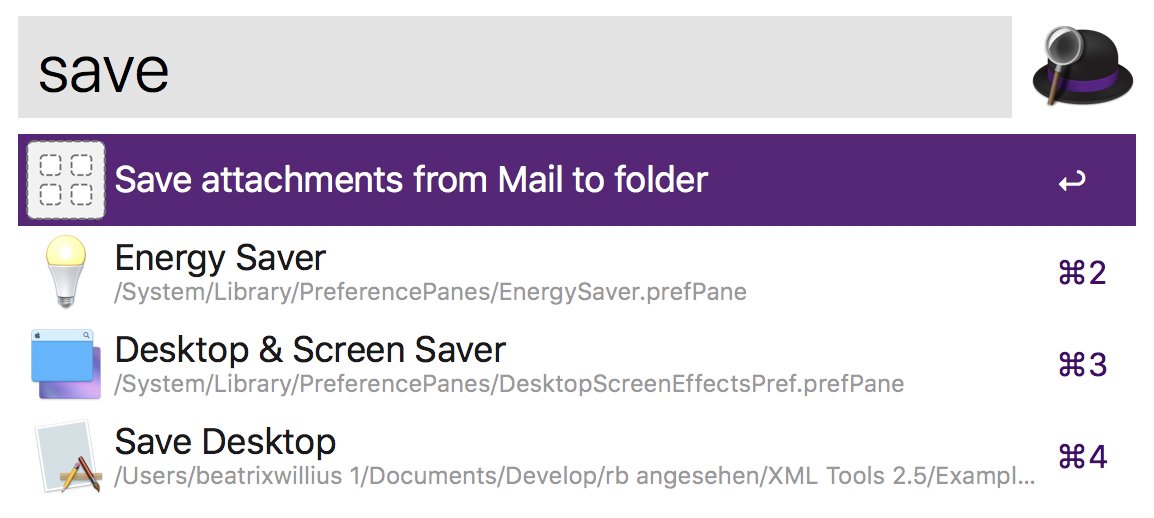Open the Energy Saver result
This screenshot has width=1154, height=518.
point(220,258)
